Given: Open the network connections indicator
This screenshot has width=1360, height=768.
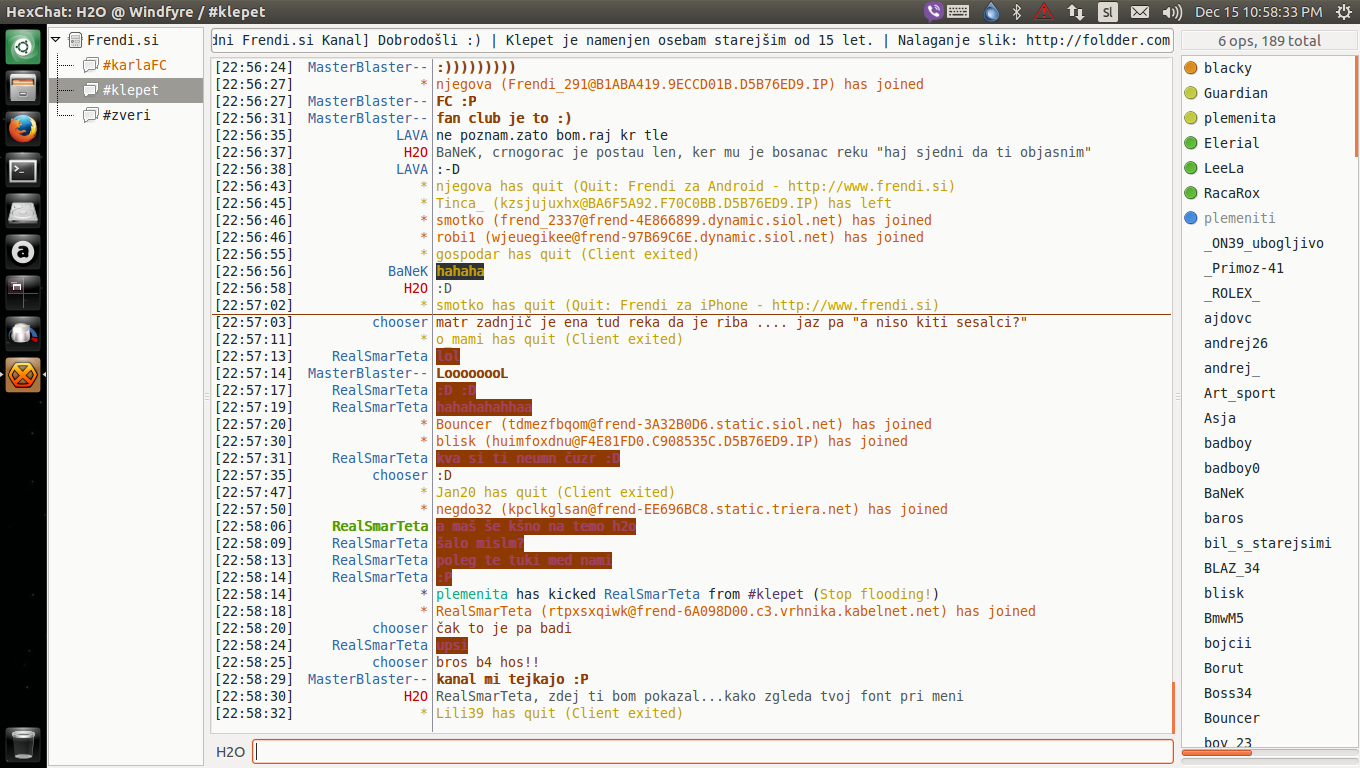Looking at the screenshot, I should (x=1076, y=12).
